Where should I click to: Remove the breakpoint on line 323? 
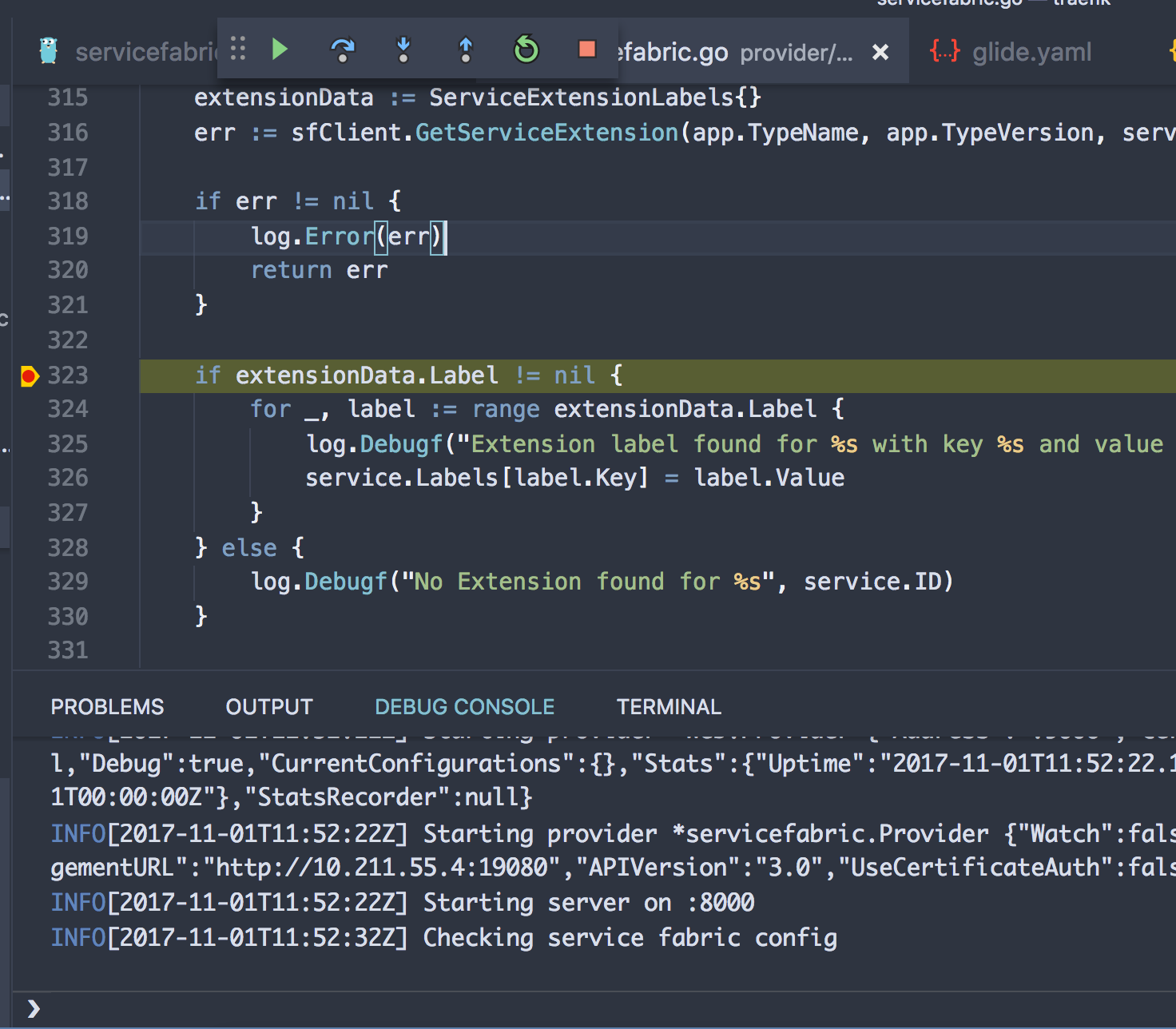tap(30, 375)
